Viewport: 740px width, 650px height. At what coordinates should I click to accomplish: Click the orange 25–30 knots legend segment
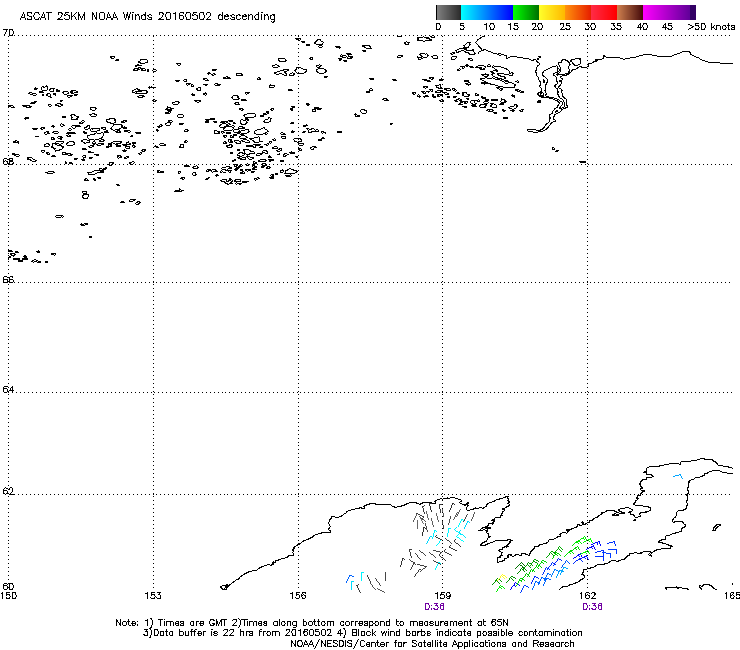coord(578,12)
